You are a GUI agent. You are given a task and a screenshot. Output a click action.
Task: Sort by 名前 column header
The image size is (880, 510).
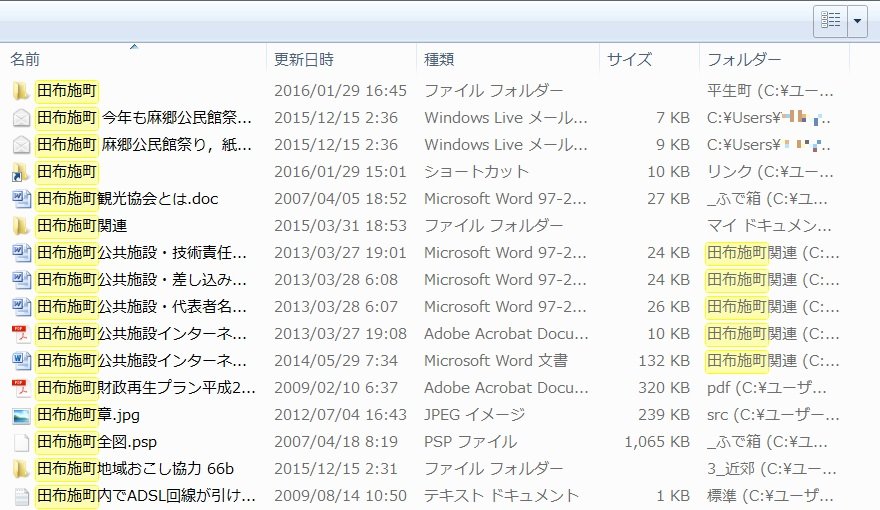click(25, 59)
